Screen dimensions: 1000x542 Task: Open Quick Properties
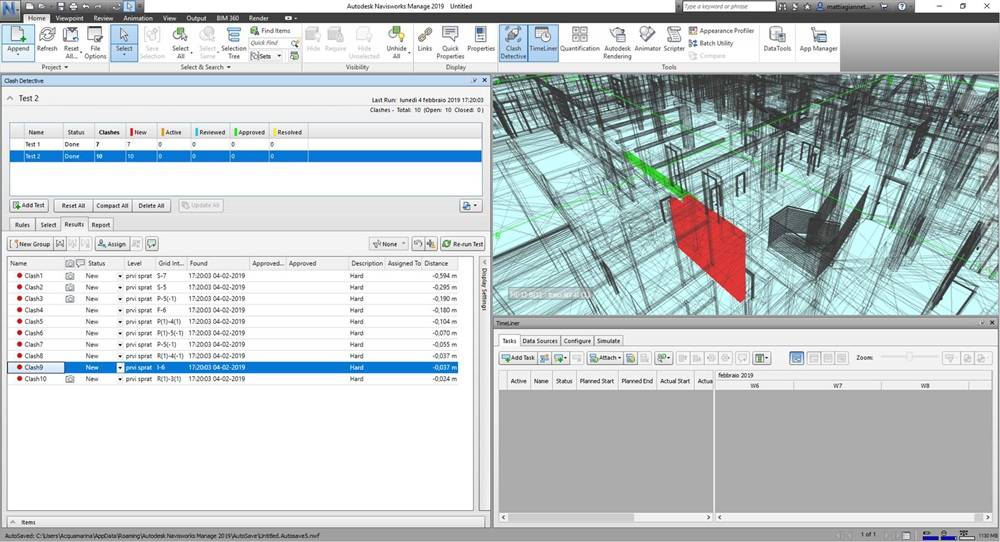coord(450,42)
